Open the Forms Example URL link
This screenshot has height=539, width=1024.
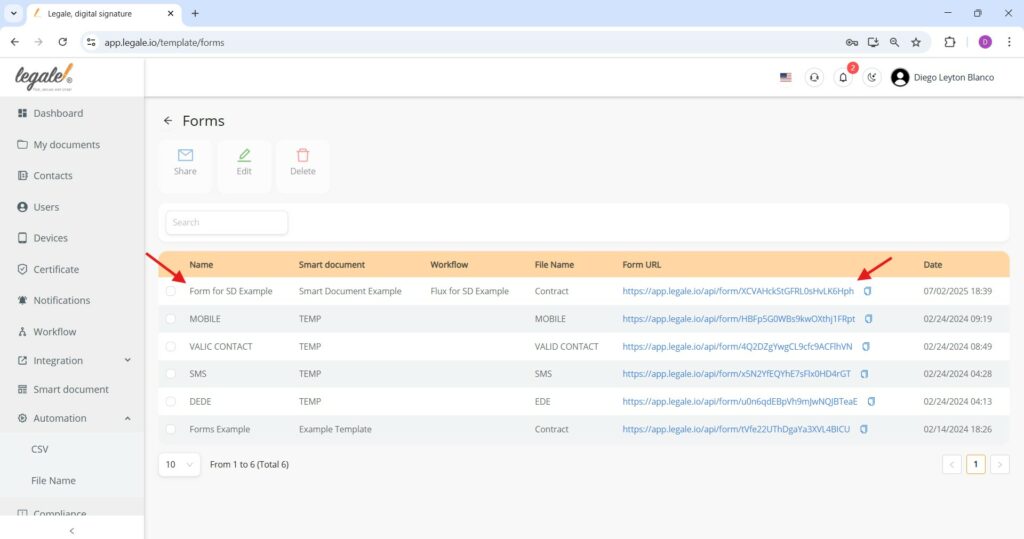(736, 429)
